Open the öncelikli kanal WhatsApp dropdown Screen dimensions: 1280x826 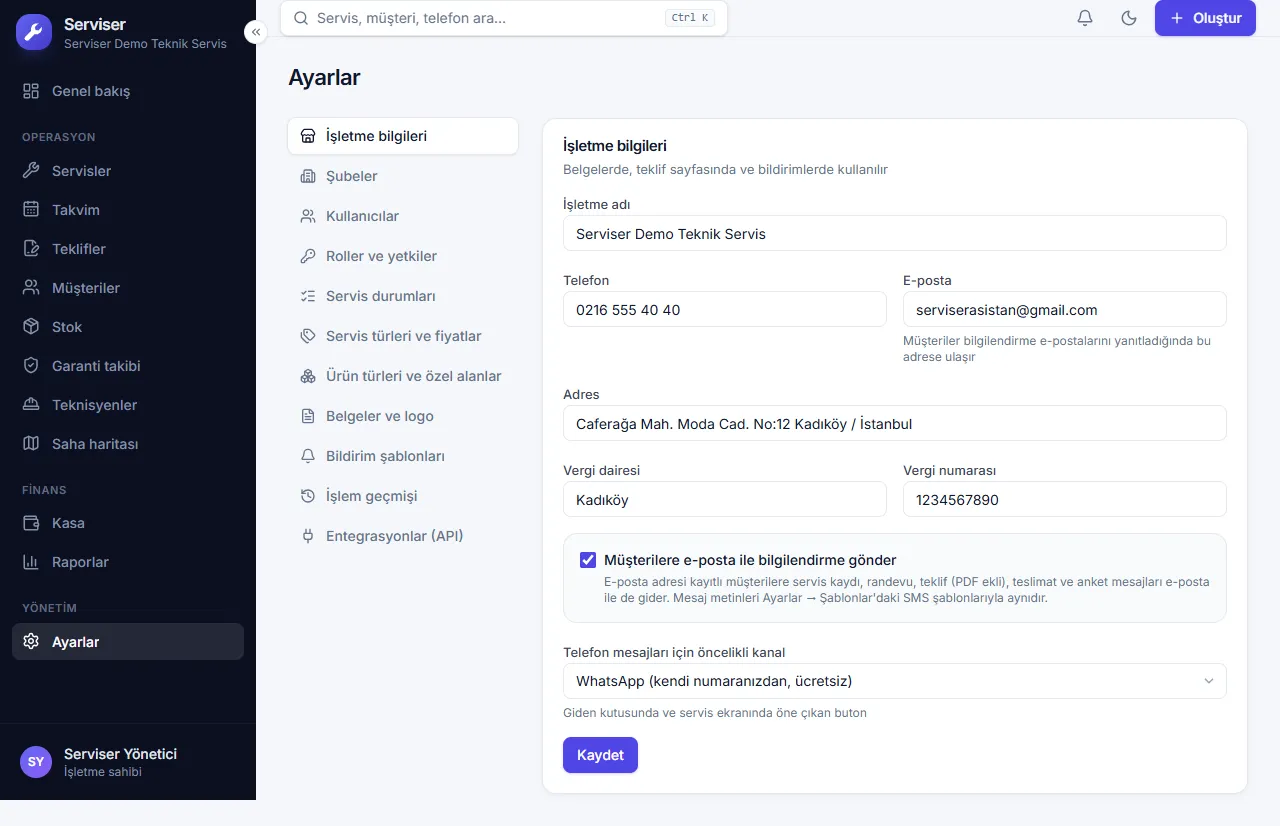(x=895, y=681)
